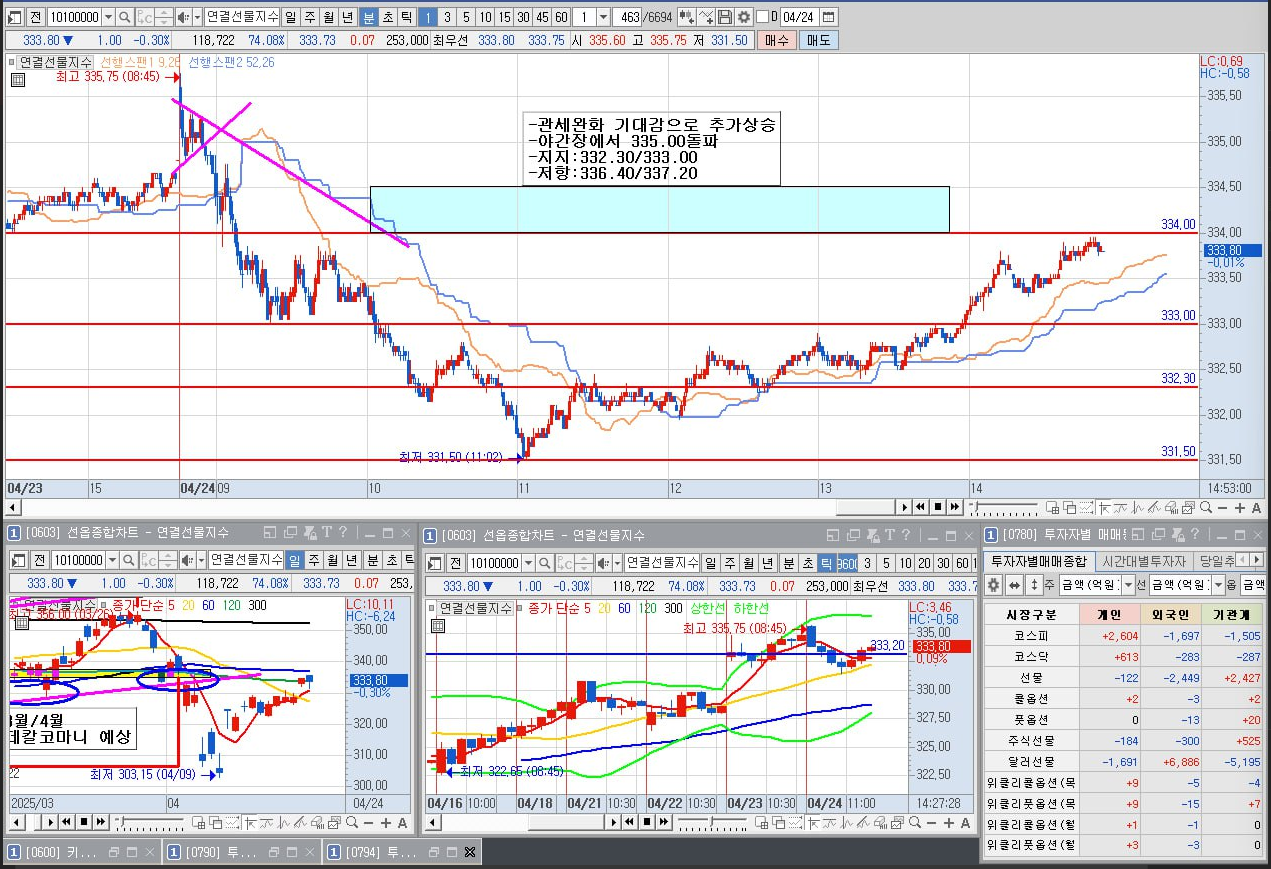Click the red 매수 buy button
Viewport: 1271px width, 869px height.
(776, 40)
